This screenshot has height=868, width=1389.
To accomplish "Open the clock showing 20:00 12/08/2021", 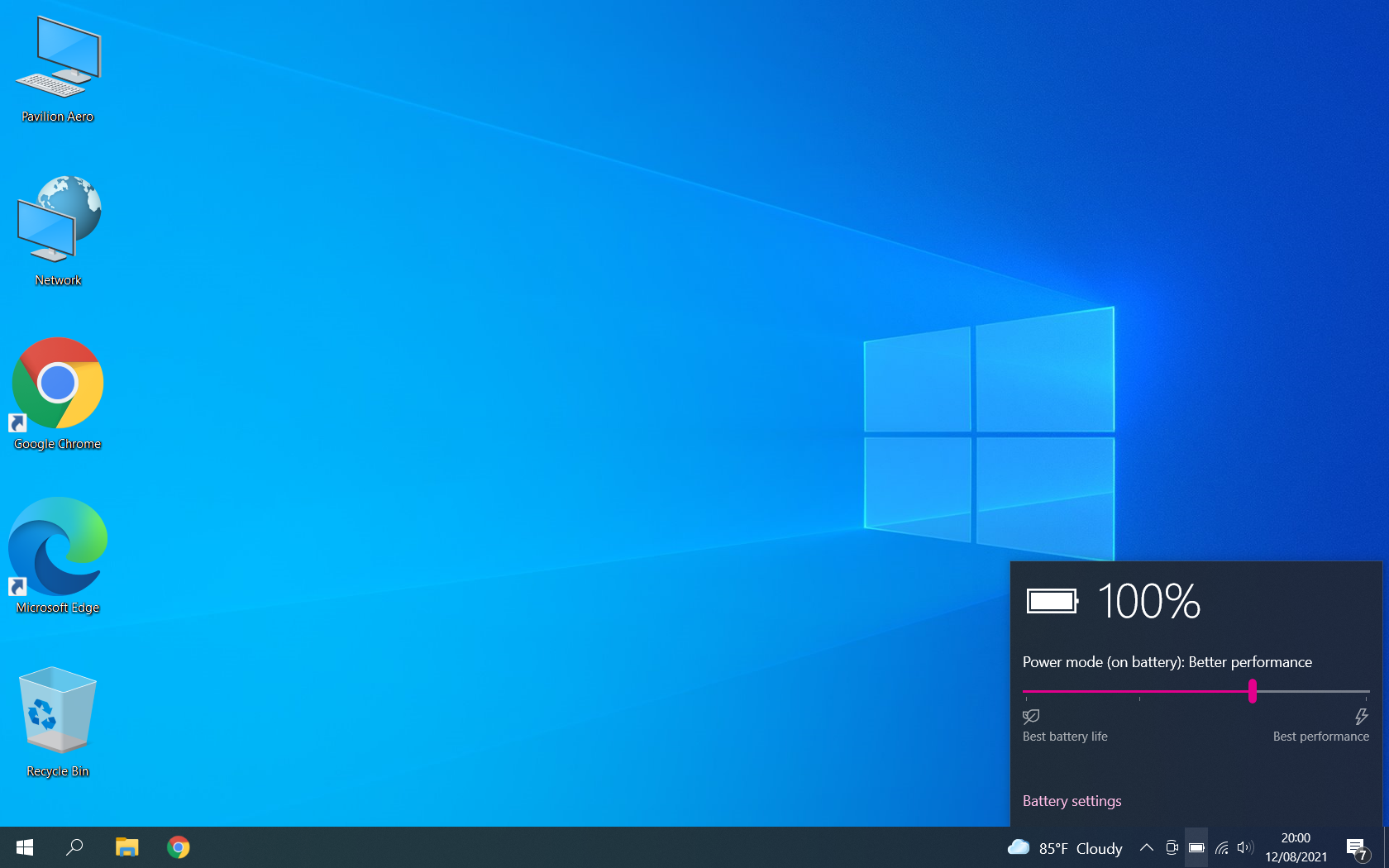I will click(1296, 847).
